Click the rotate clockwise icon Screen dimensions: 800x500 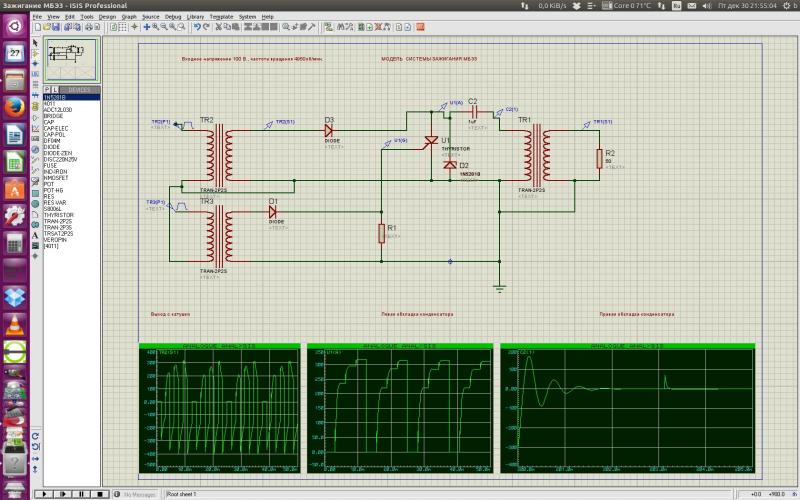point(36,435)
